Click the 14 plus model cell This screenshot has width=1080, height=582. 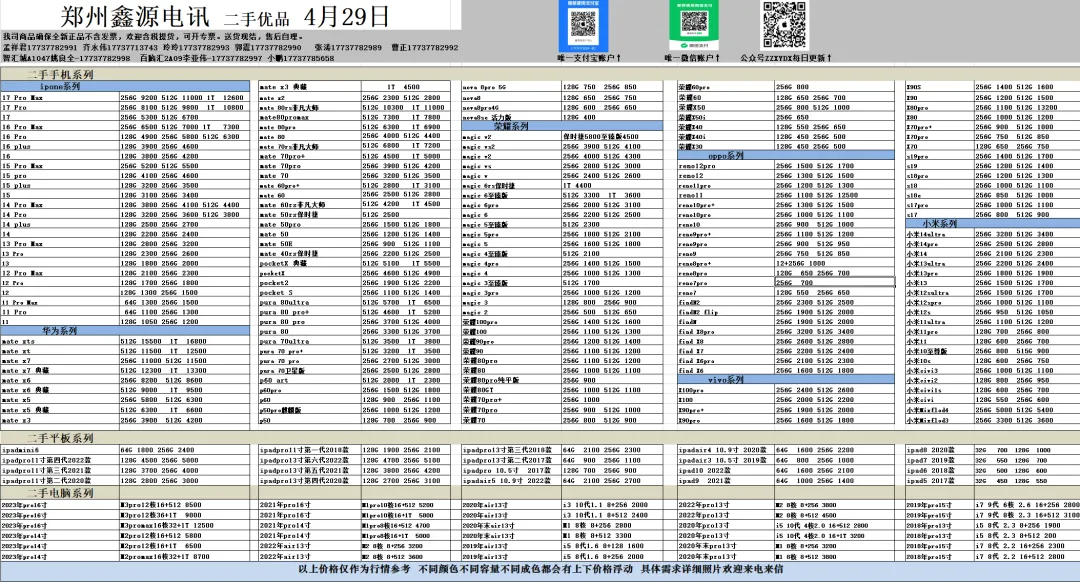[60, 225]
